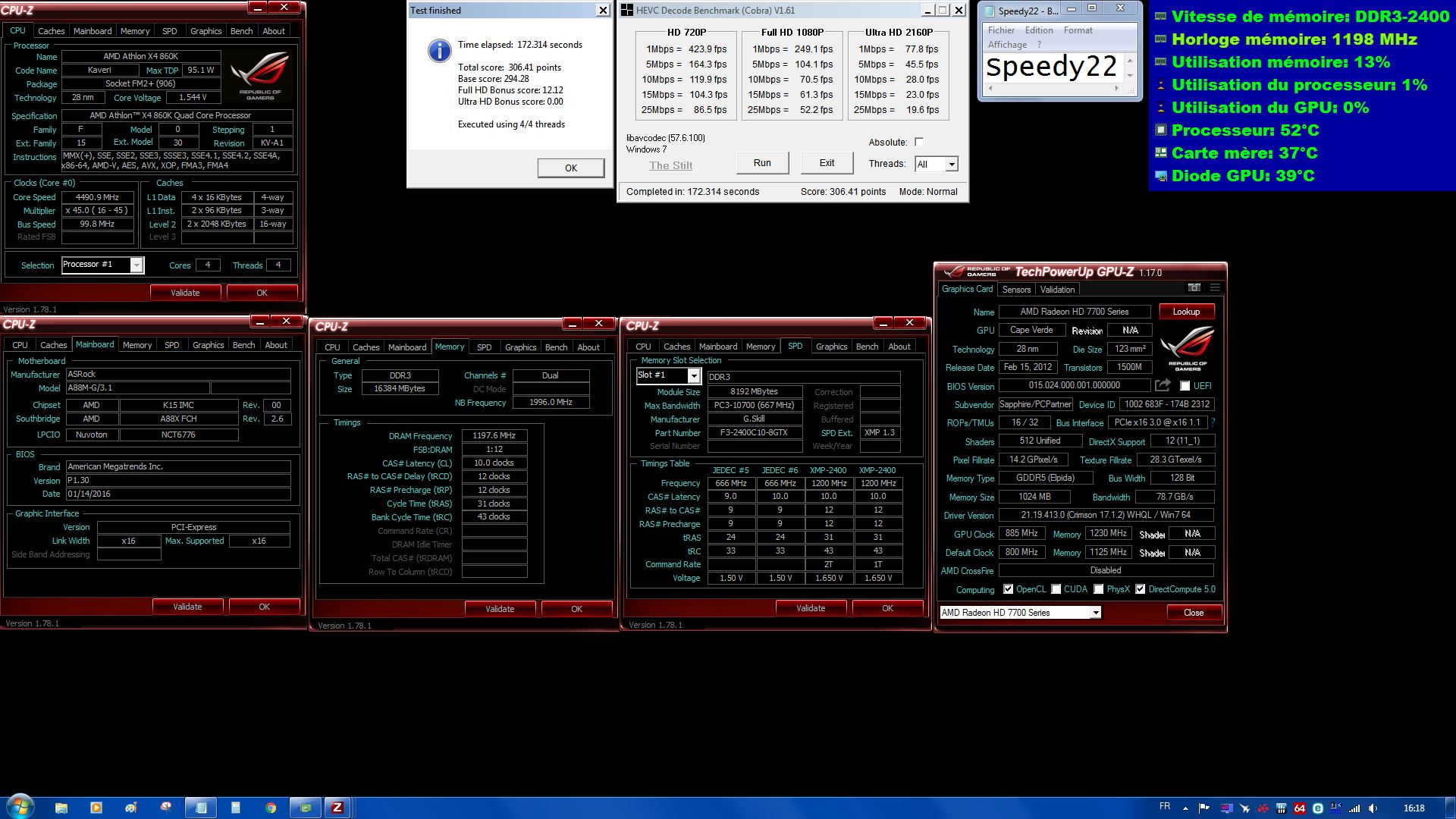Toggle the OpenCL checkbox
Viewport: 1456px width, 819px height.
tap(1008, 589)
